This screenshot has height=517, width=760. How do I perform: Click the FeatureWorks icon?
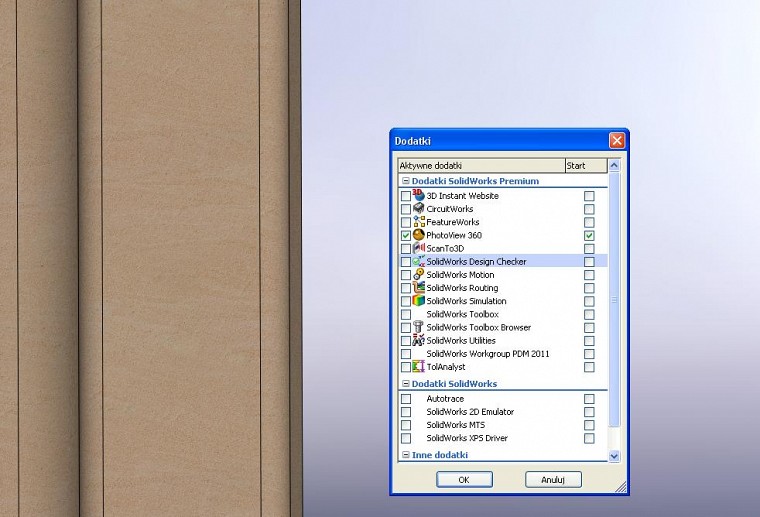(419, 221)
